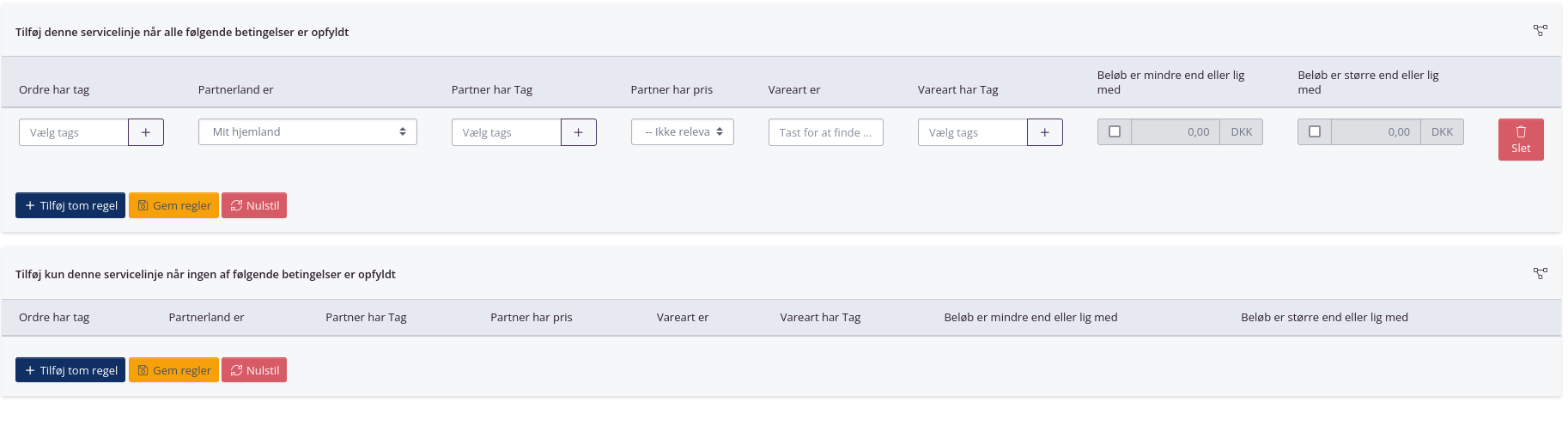The width and height of the screenshot is (1568, 426).
Task: Click the flow diagram icon in the second panel header
Action: coord(1540,274)
